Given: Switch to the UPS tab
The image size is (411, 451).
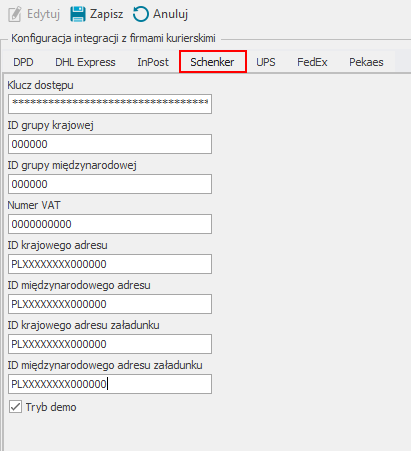Looking at the screenshot, I should 266,62.
